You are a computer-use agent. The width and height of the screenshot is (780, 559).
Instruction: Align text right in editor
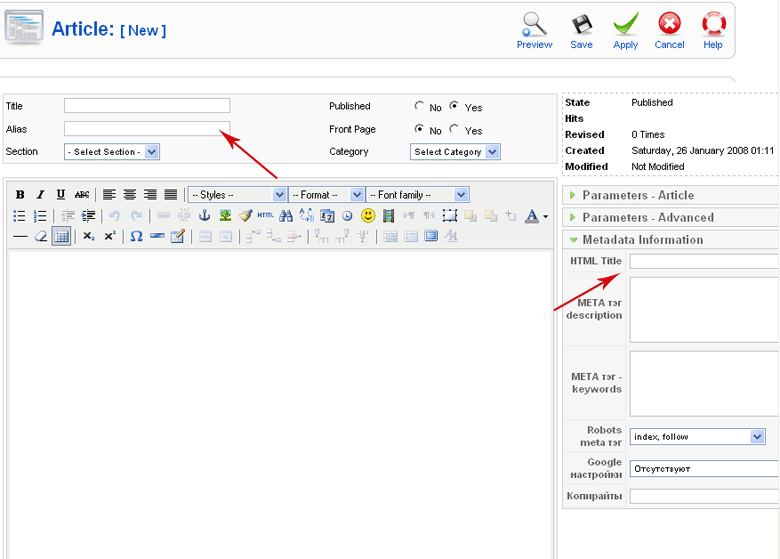pos(150,194)
